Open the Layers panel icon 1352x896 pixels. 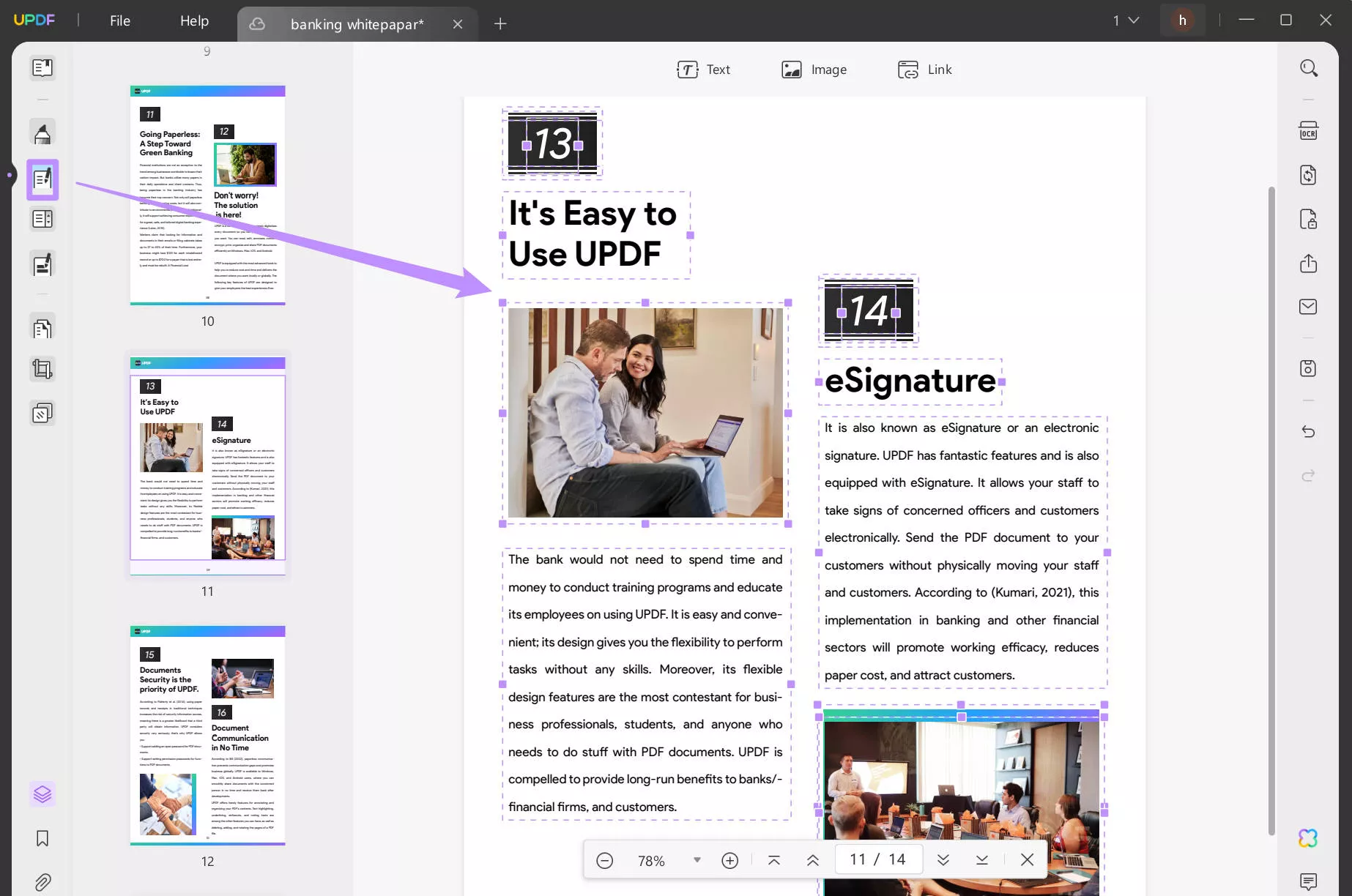tap(42, 794)
